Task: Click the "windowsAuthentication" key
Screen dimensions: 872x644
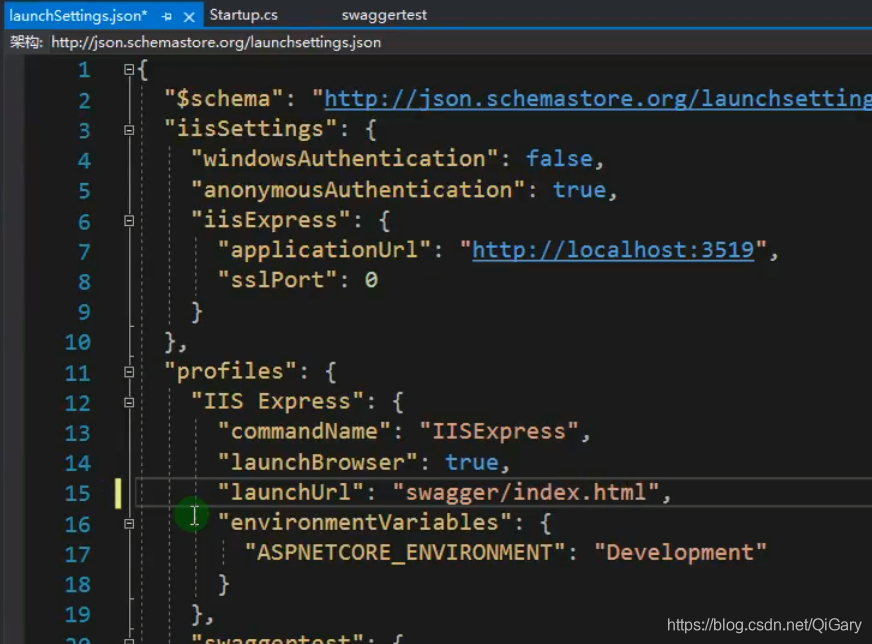Action: click(344, 159)
